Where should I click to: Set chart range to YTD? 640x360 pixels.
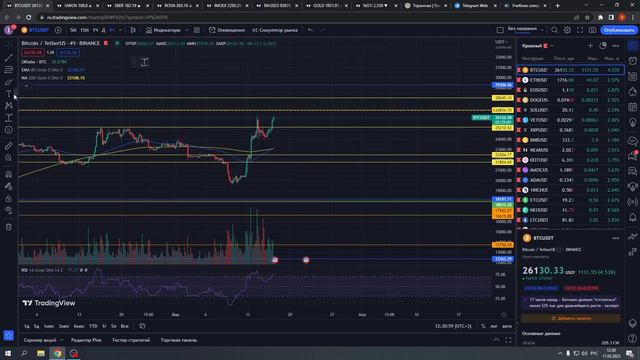93,326
